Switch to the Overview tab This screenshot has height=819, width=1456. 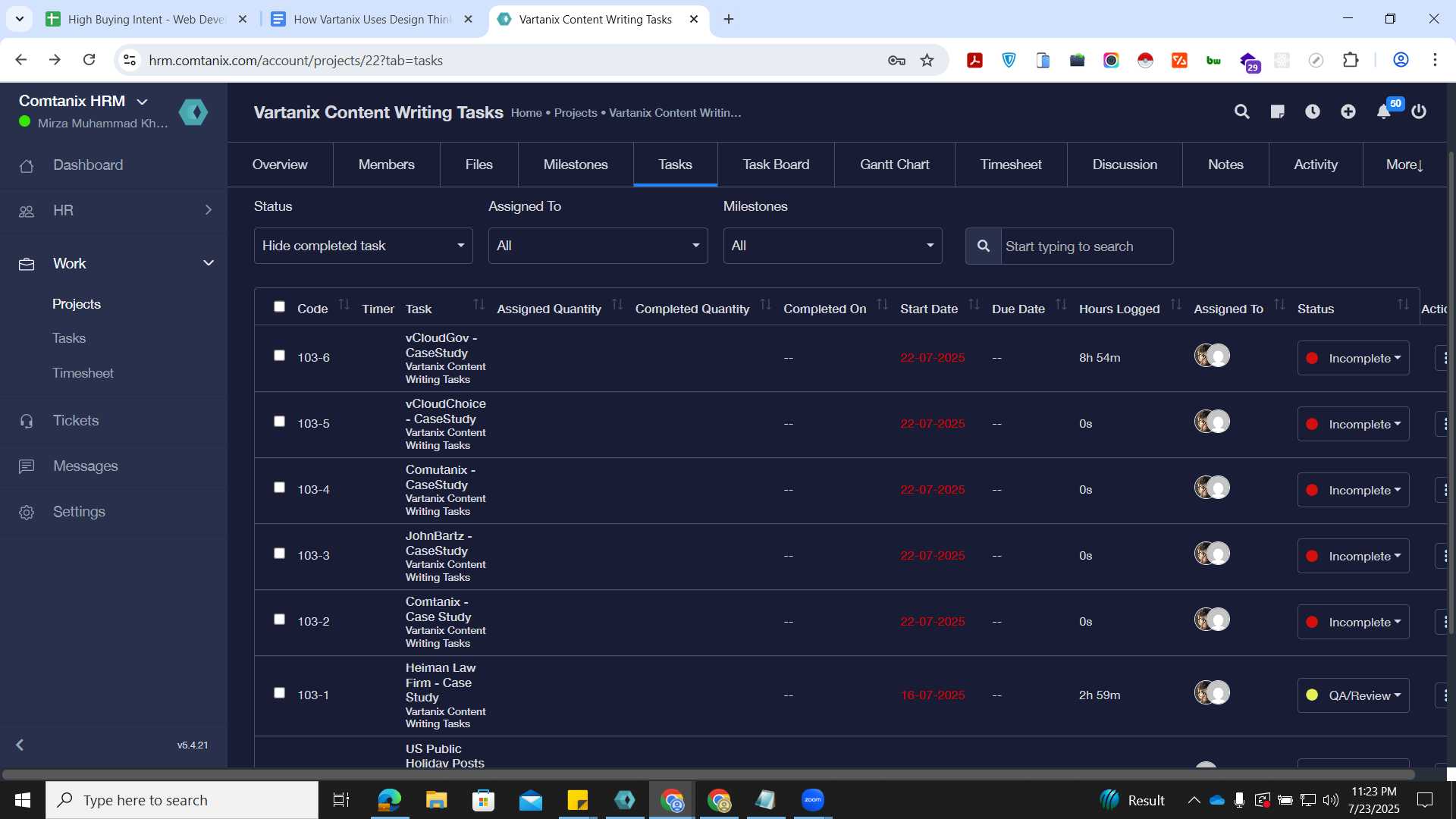[280, 165]
